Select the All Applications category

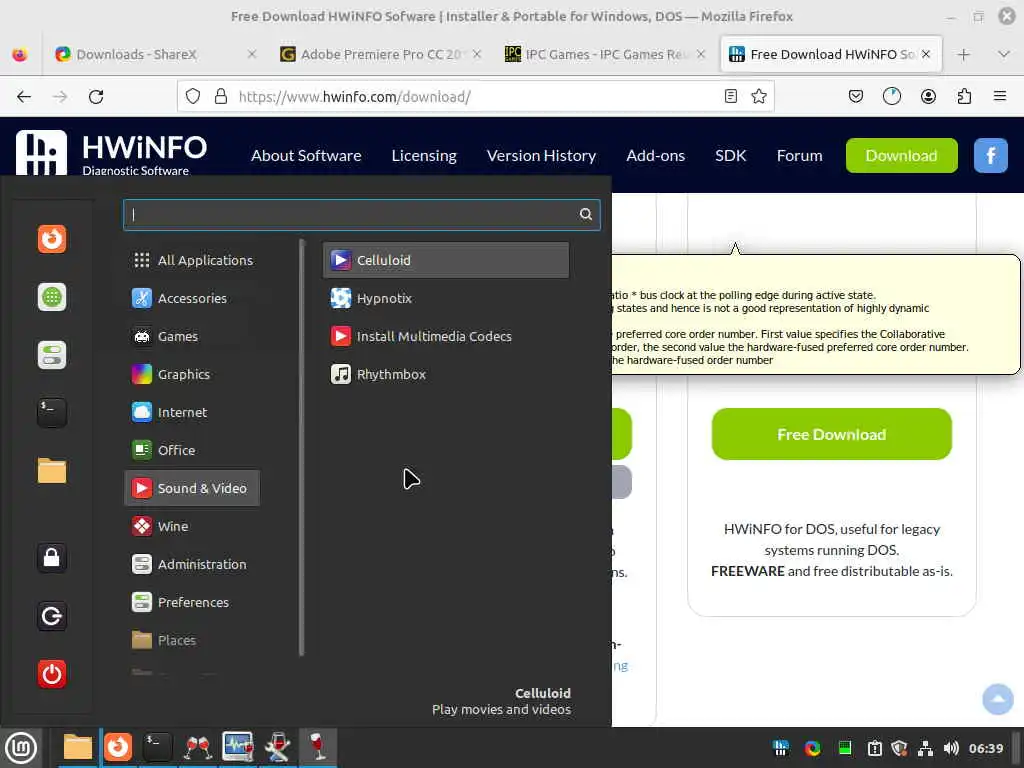click(x=192, y=260)
